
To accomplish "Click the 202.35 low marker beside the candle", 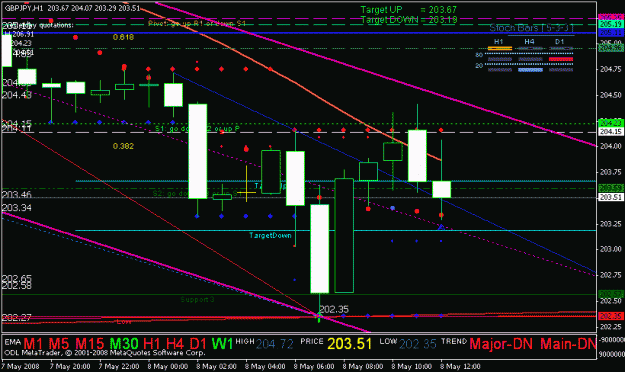I will (x=334, y=309).
